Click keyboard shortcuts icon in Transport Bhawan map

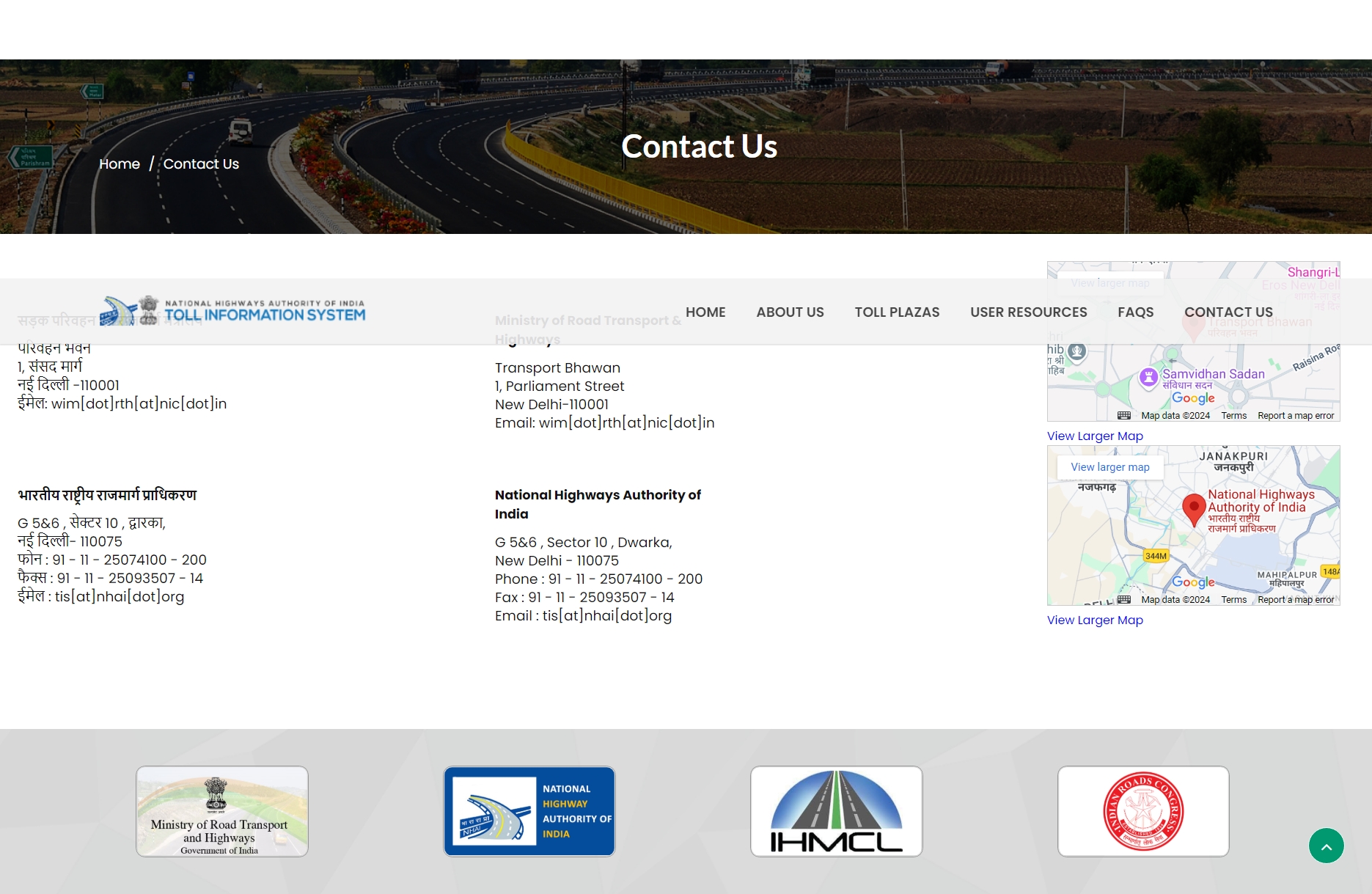(1123, 416)
